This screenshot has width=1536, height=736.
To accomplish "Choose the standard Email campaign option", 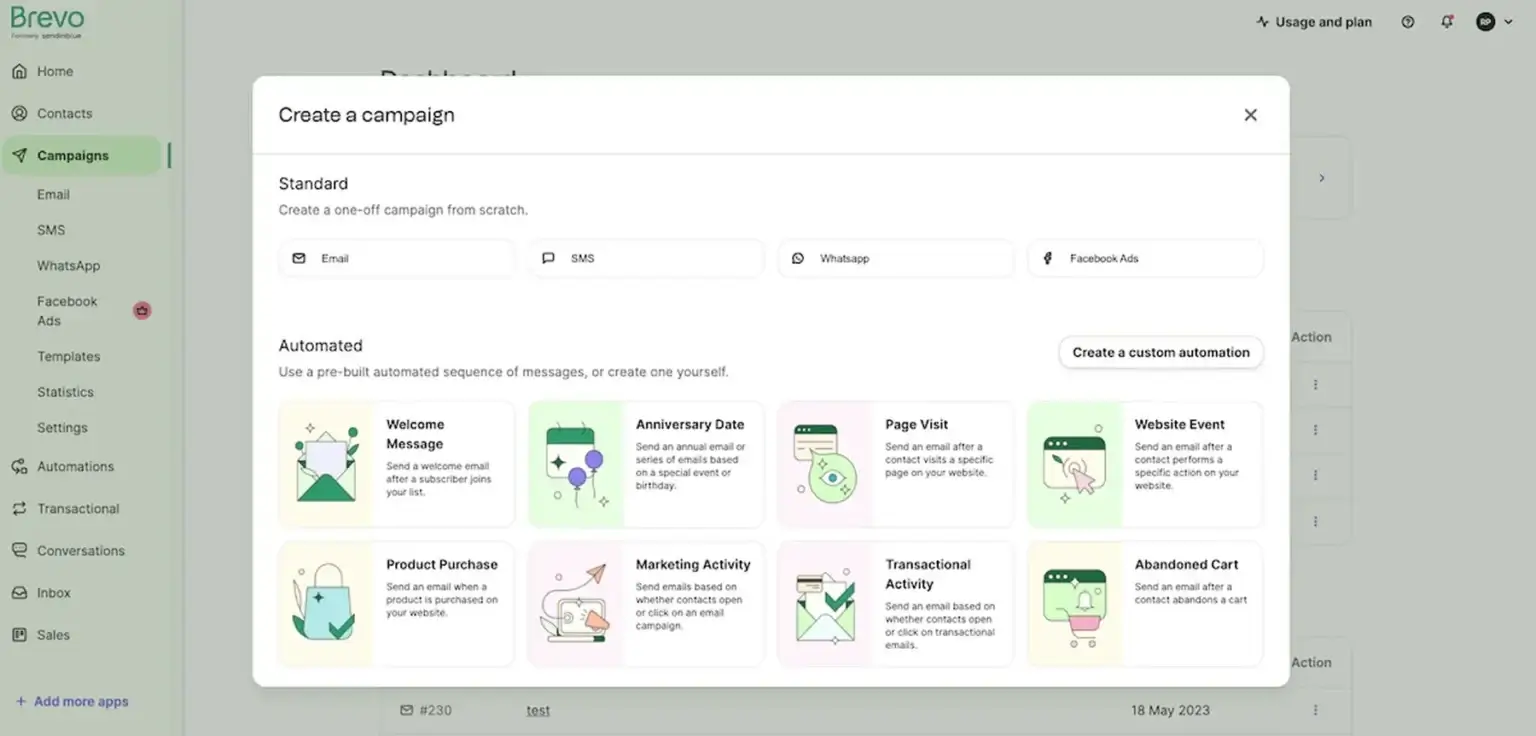I will pyautogui.click(x=396, y=258).
